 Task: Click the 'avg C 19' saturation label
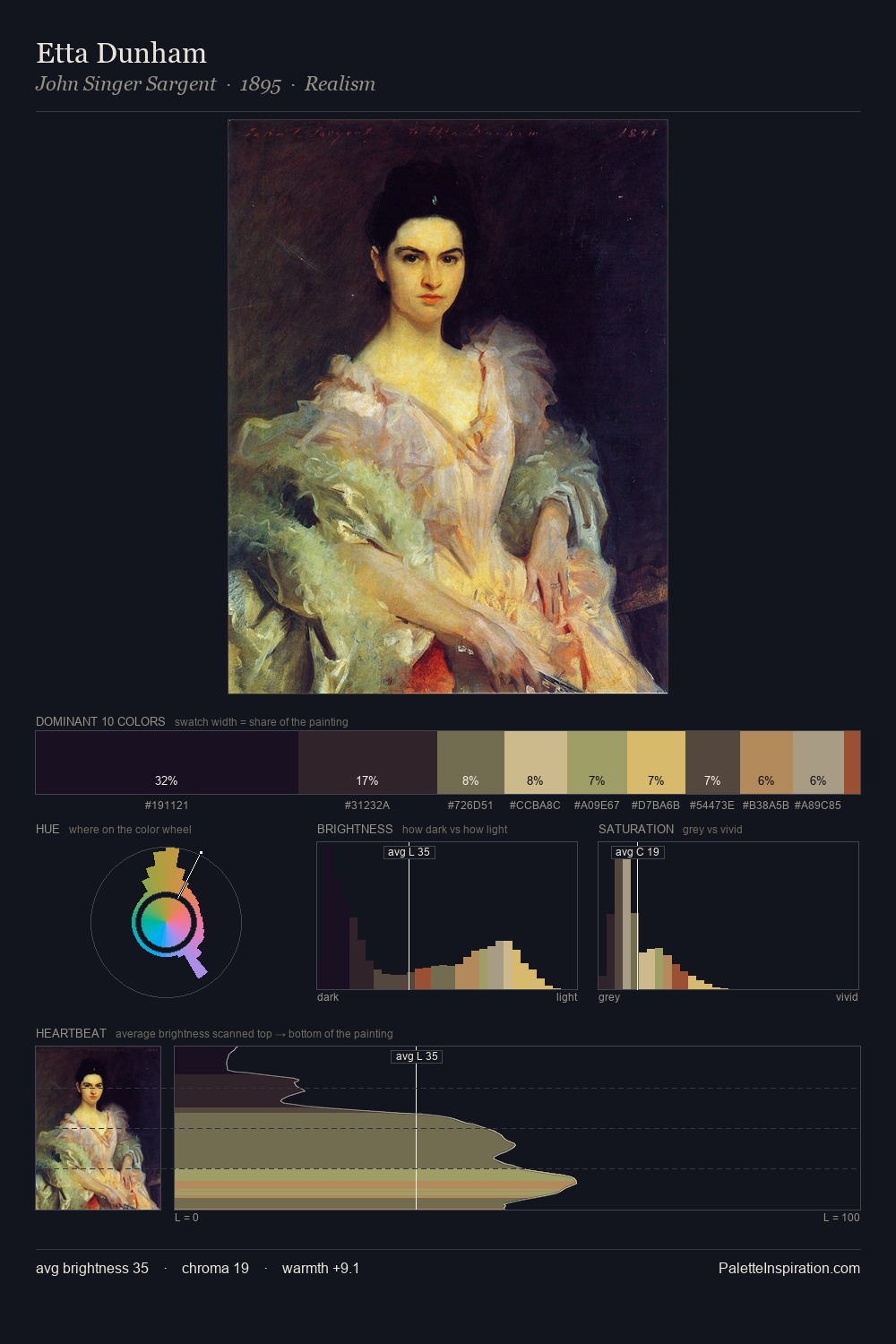tap(638, 852)
